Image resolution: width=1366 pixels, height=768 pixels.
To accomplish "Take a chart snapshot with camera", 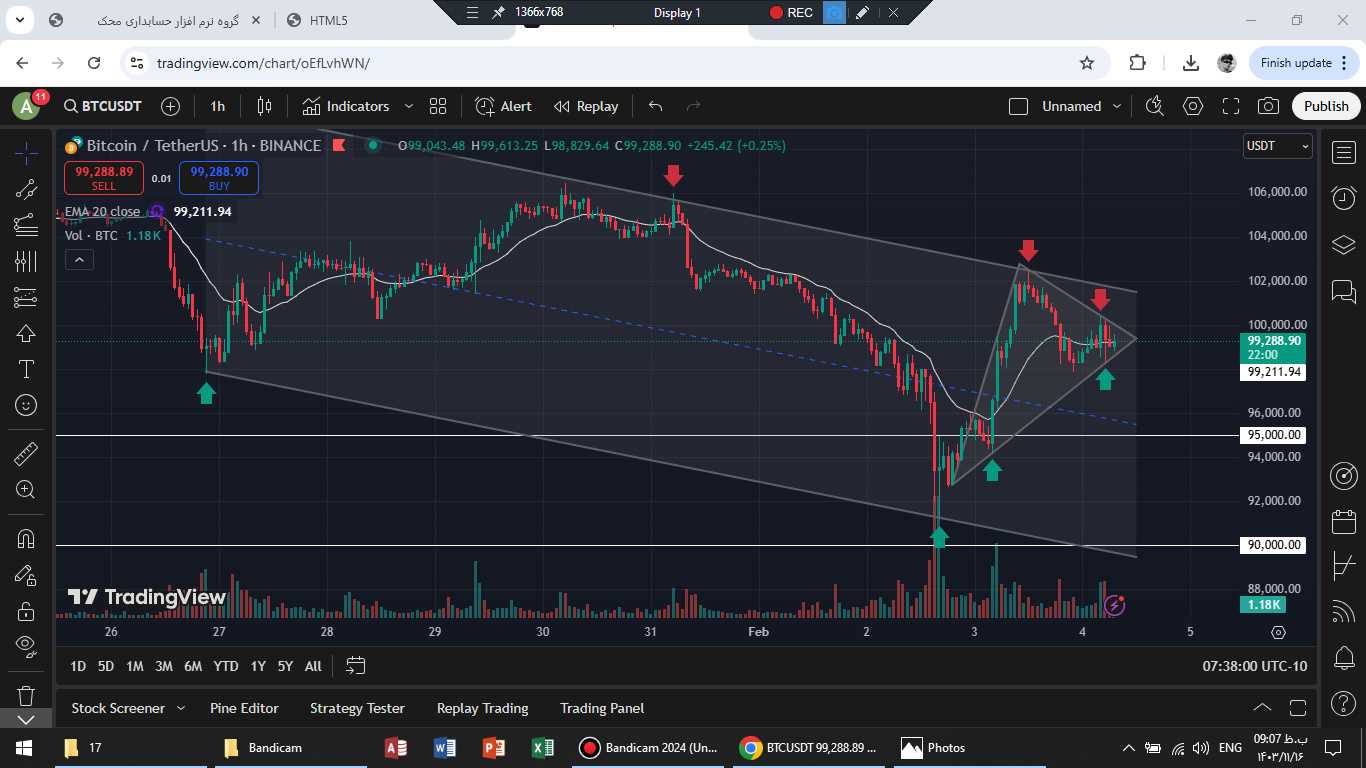I will coord(1268,106).
